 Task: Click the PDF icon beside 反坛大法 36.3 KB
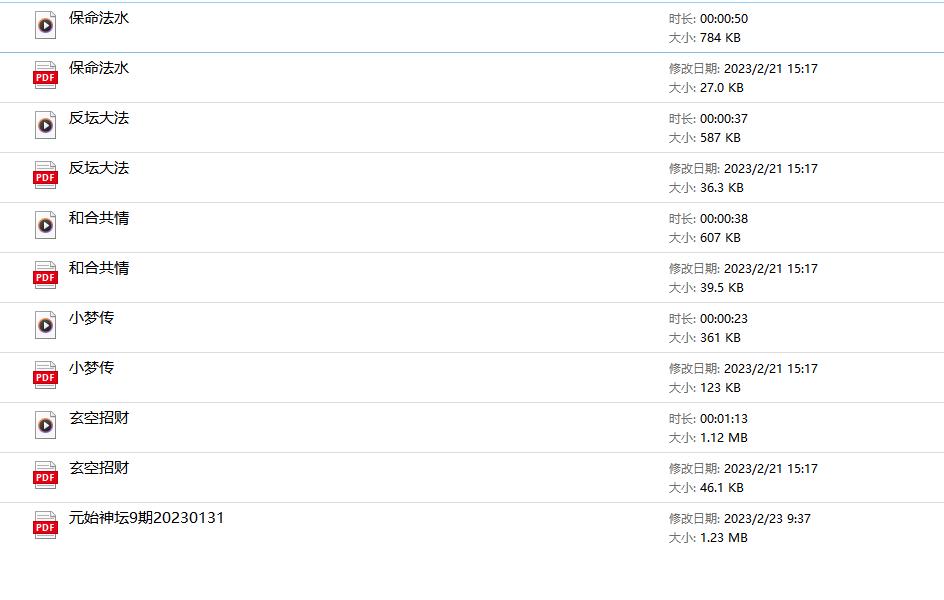coord(46,176)
